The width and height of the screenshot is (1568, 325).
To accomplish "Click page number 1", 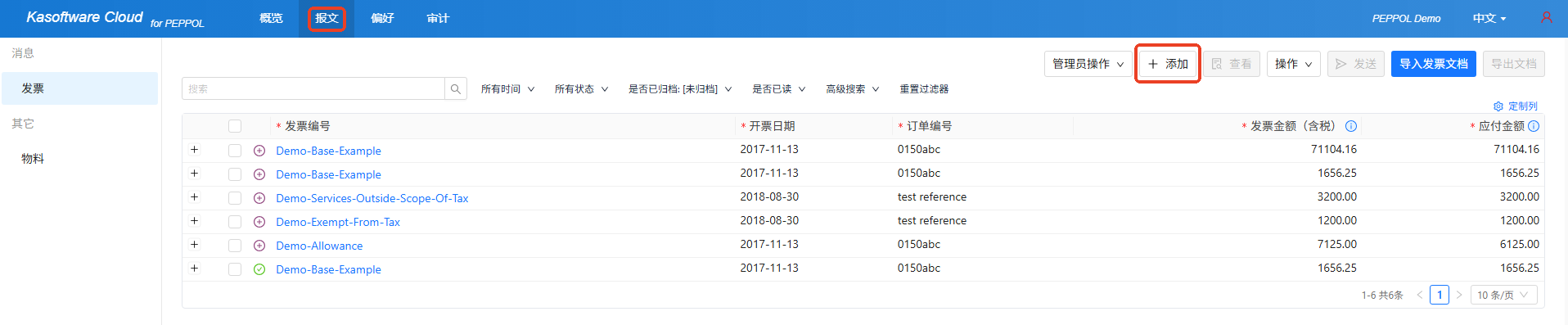I will 1440,295.
